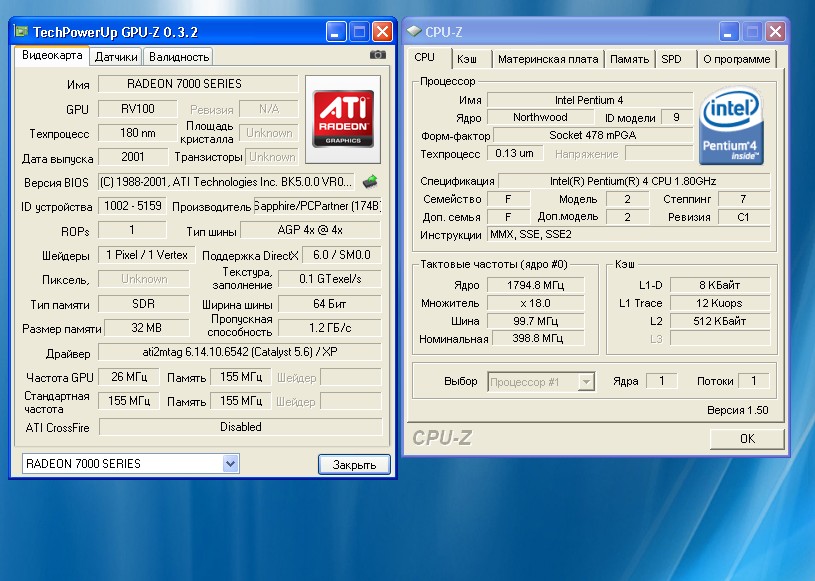Image resolution: width=815 pixels, height=581 pixels.
Task: Open the RADEON 7000 SERIES card dropdown
Action: 231,464
